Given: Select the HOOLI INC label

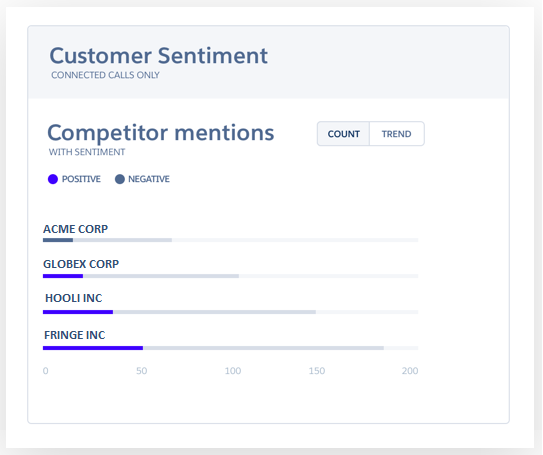Looking at the screenshot, I should (74, 298).
